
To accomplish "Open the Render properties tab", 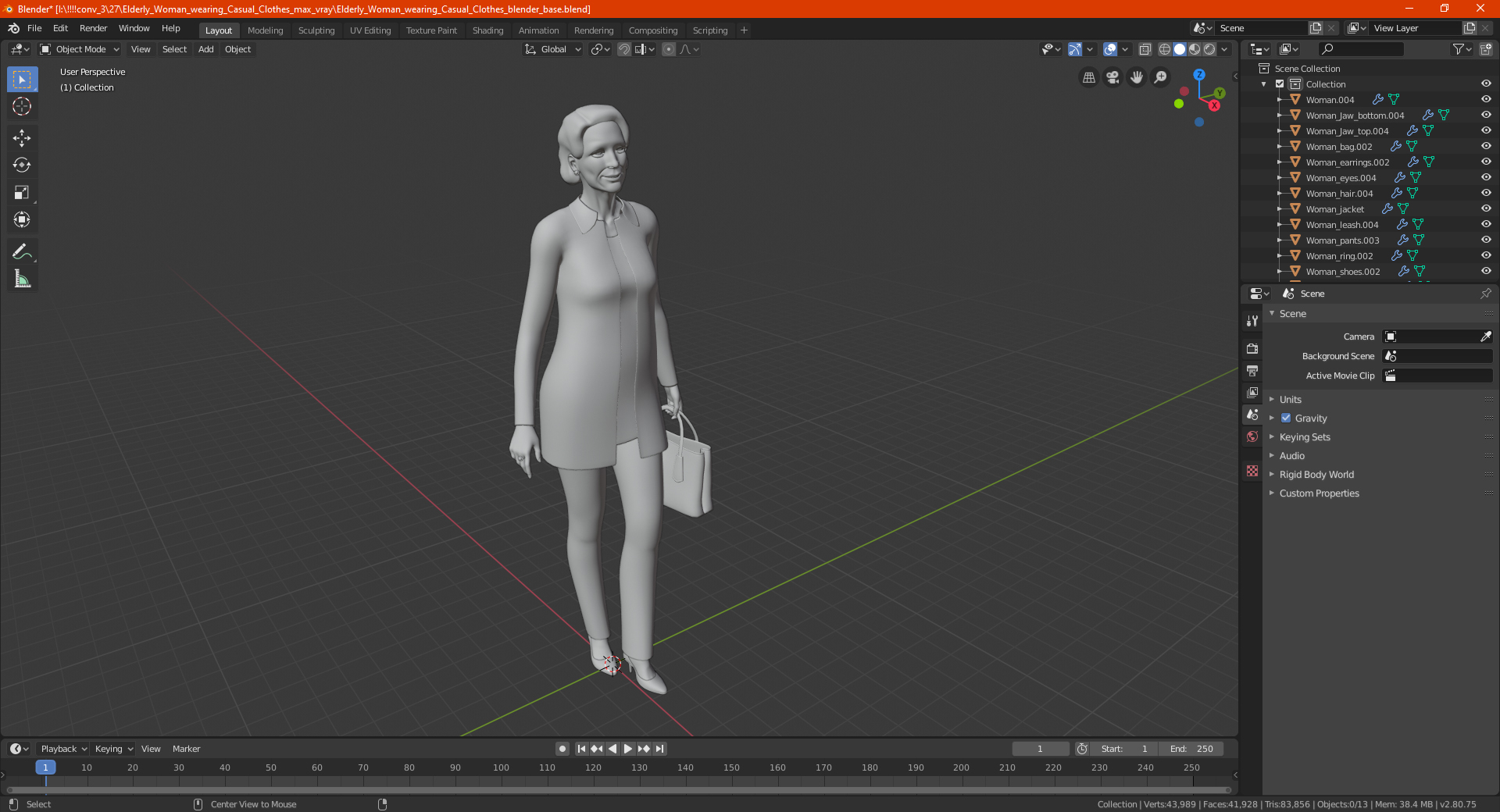I will (1252, 348).
